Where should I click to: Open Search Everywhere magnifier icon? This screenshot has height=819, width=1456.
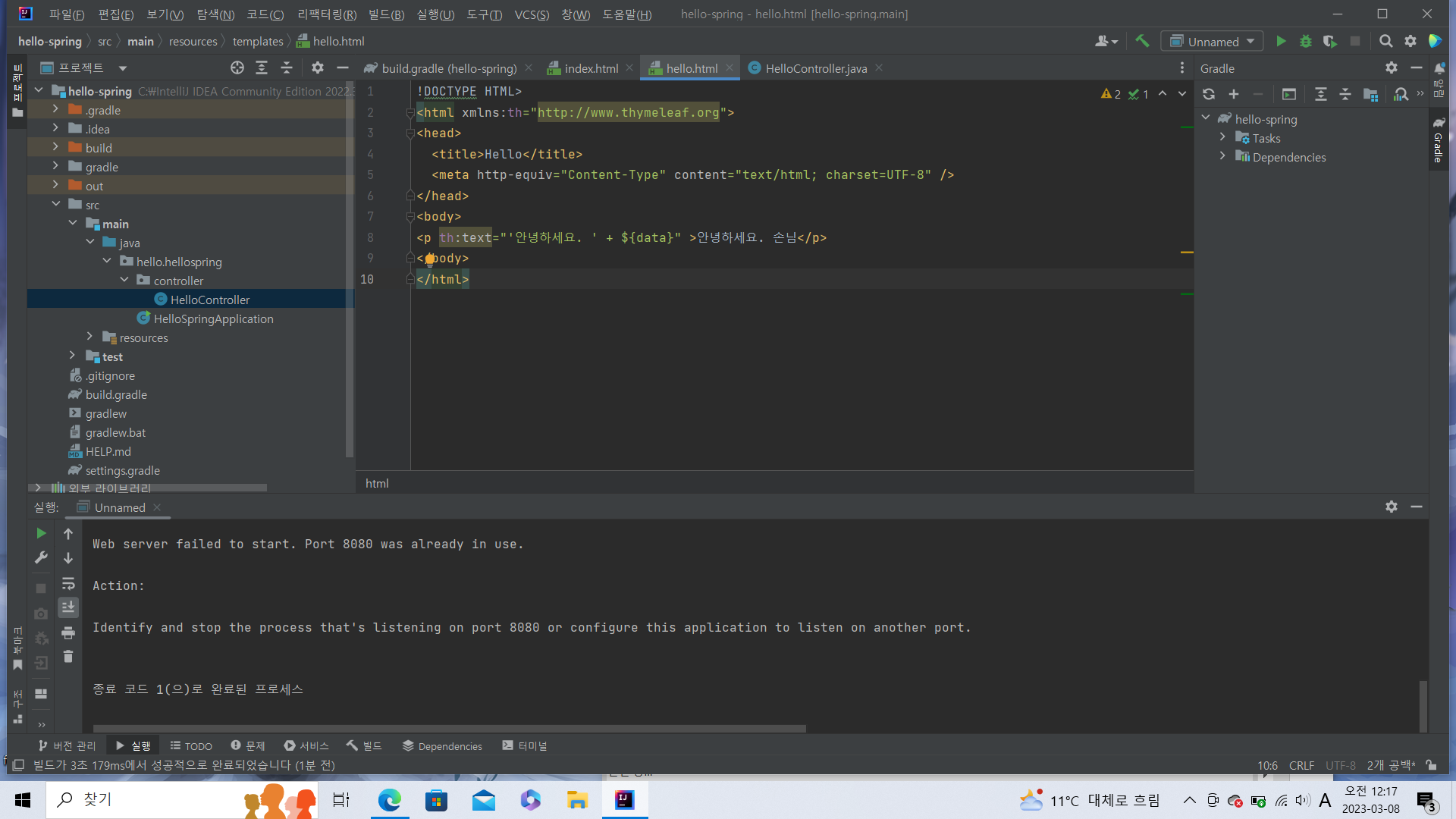(x=1385, y=42)
